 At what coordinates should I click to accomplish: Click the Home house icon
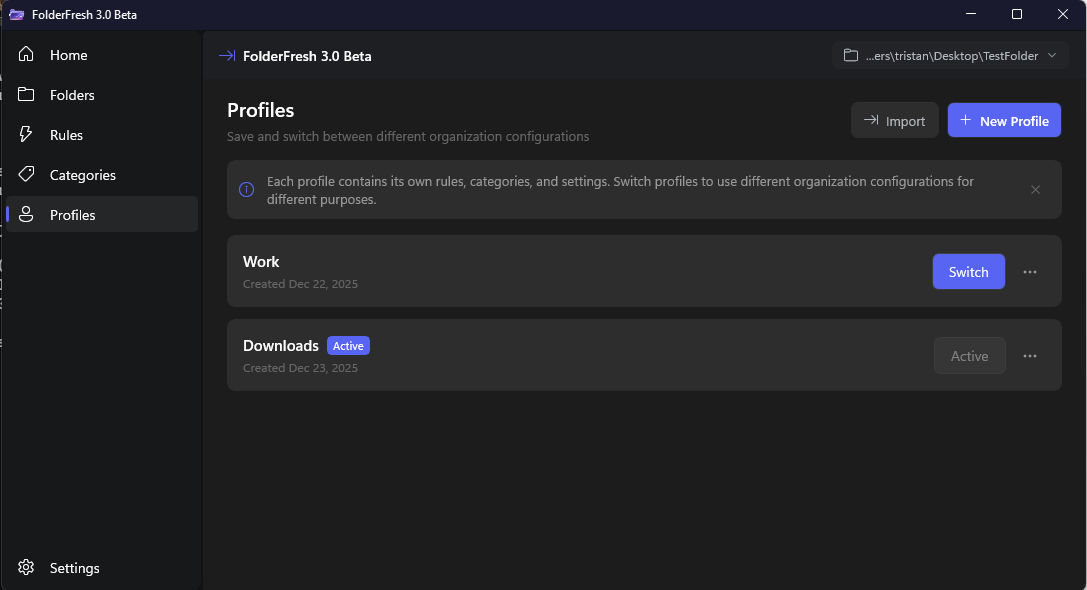click(x=26, y=54)
